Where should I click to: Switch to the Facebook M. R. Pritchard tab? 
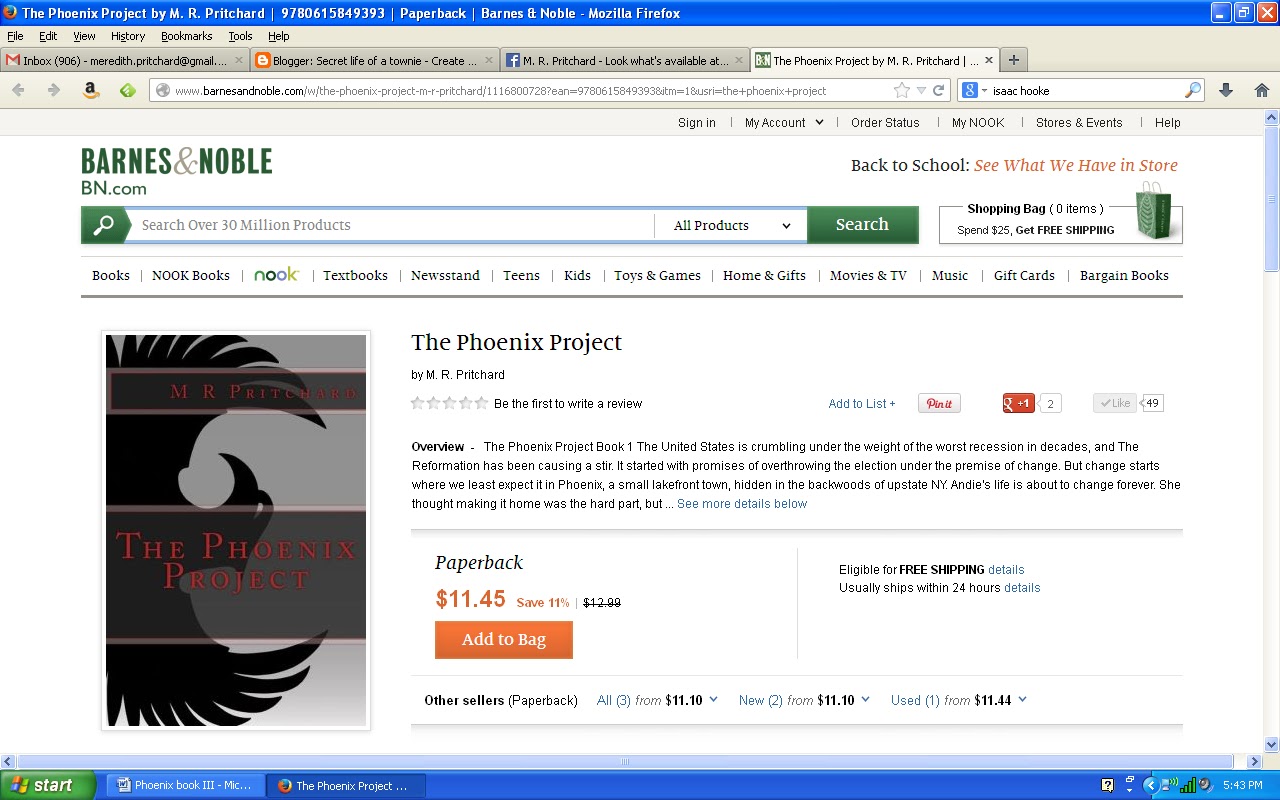624,60
